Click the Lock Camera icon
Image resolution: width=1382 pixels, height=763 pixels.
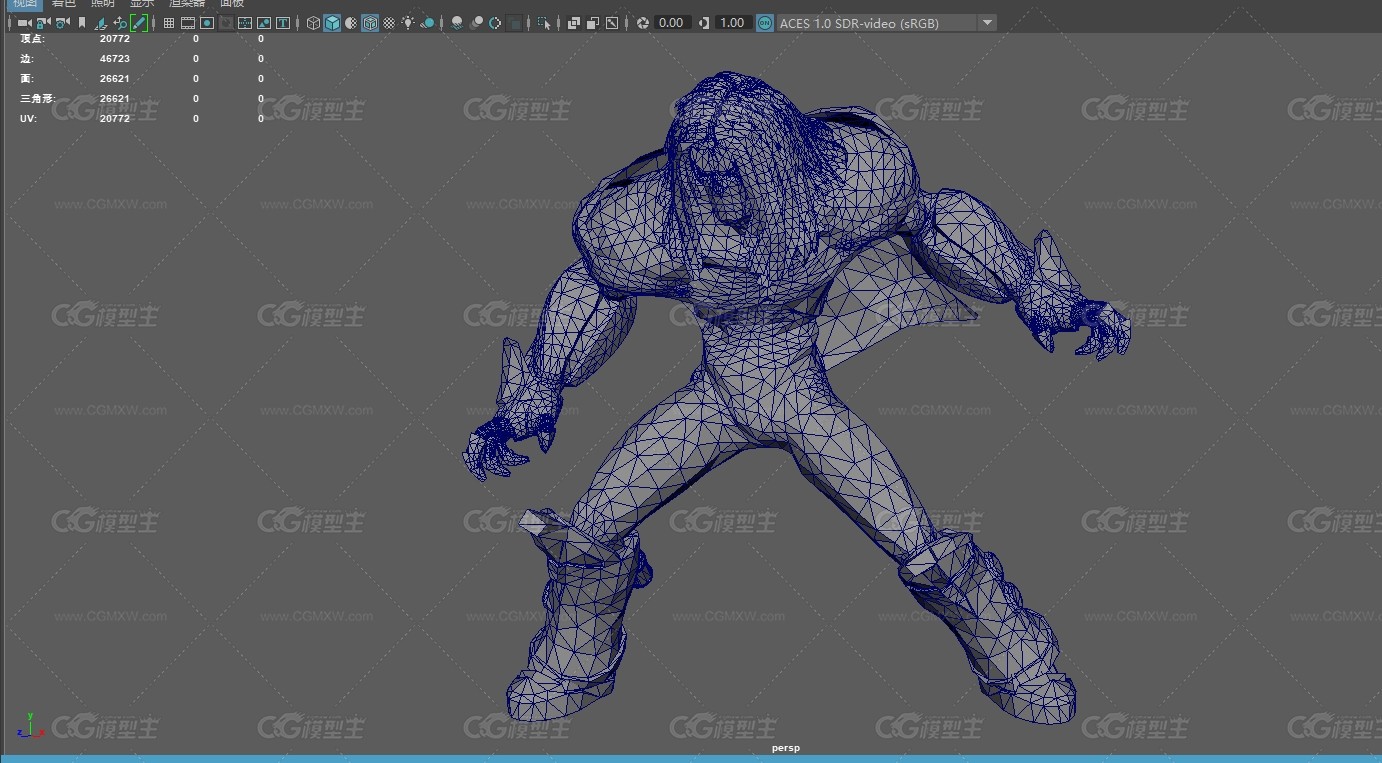43,23
